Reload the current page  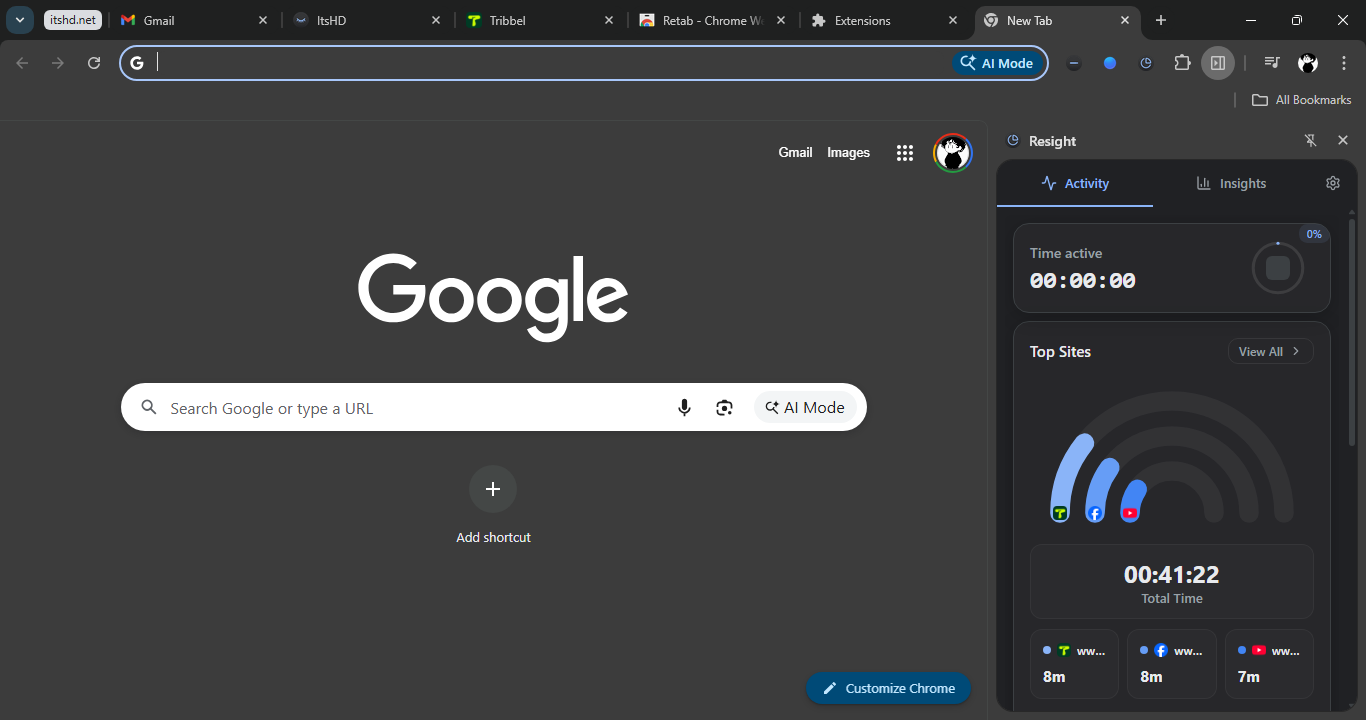[x=94, y=63]
